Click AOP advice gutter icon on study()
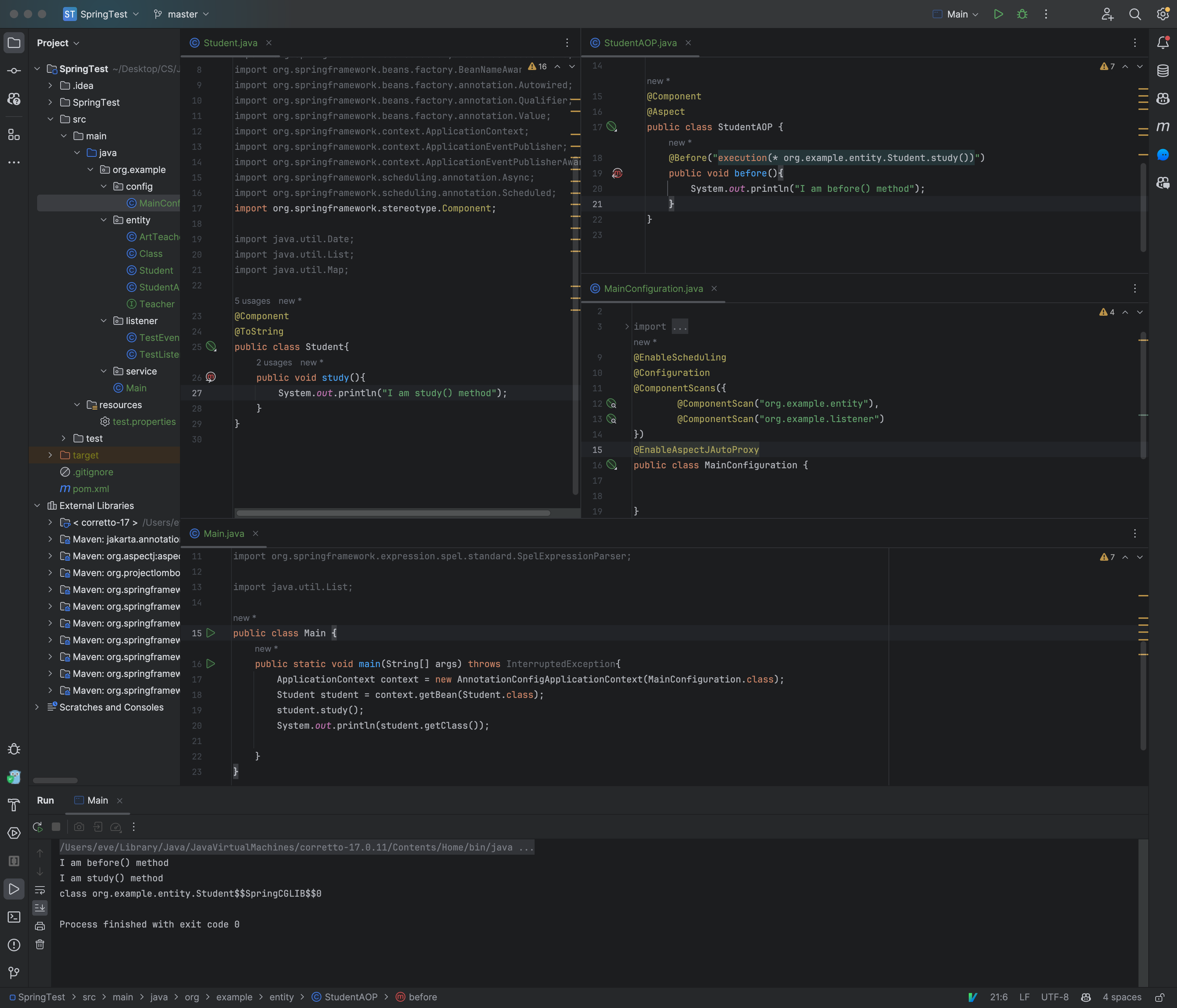Screen dimensions: 1177x1008 pyautogui.click(x=211, y=377)
